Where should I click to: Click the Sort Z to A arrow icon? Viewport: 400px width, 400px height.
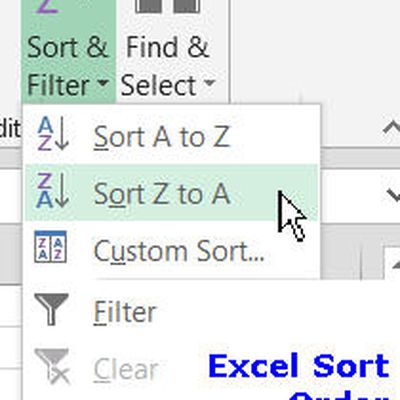52,191
